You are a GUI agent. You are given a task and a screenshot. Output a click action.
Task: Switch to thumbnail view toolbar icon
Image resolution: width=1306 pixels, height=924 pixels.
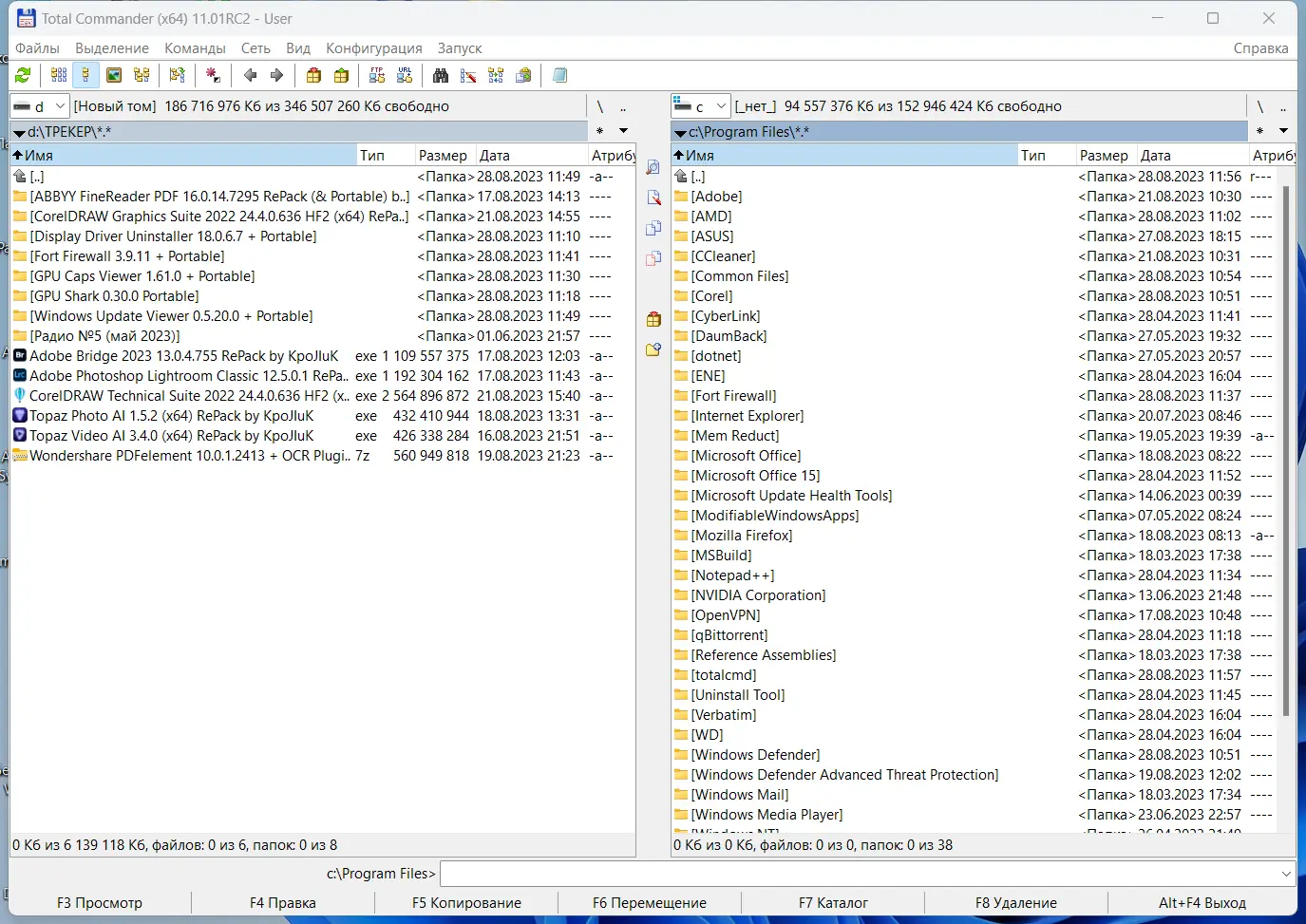coord(114,75)
